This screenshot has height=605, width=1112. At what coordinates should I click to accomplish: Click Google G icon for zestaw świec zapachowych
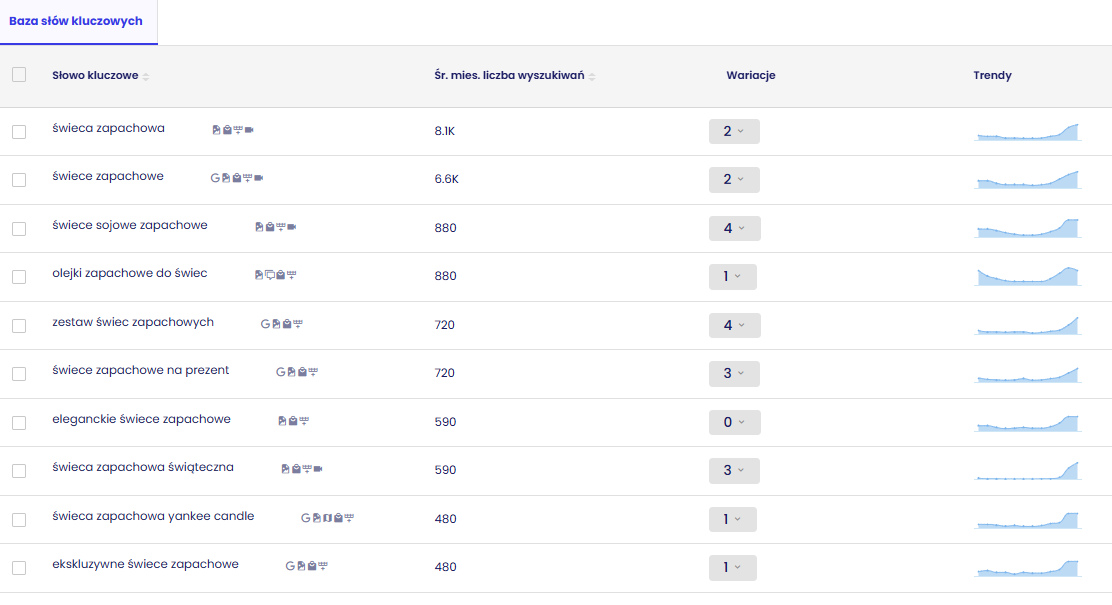(x=265, y=324)
